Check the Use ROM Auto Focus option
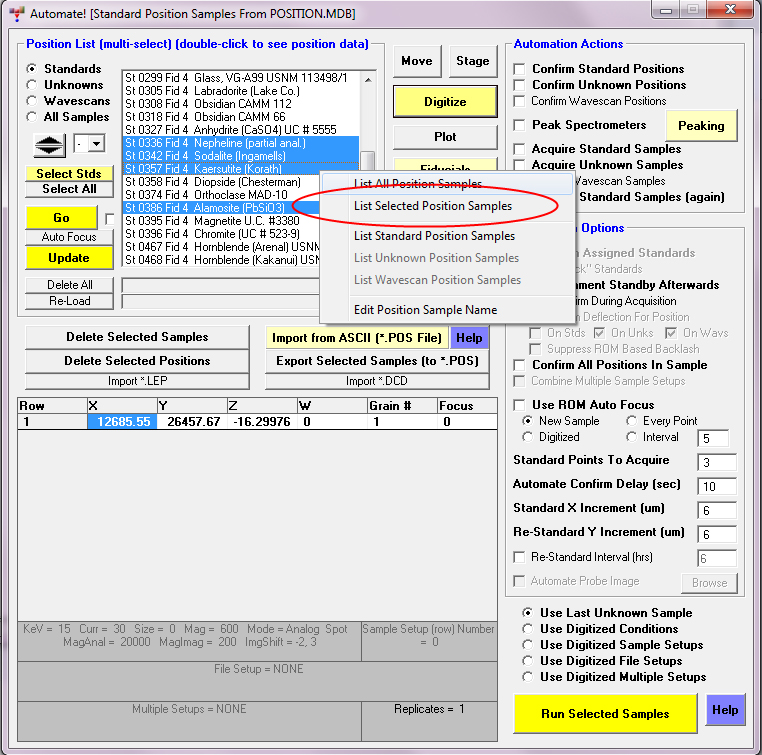Viewport: 762px width, 755px height. [x=520, y=405]
